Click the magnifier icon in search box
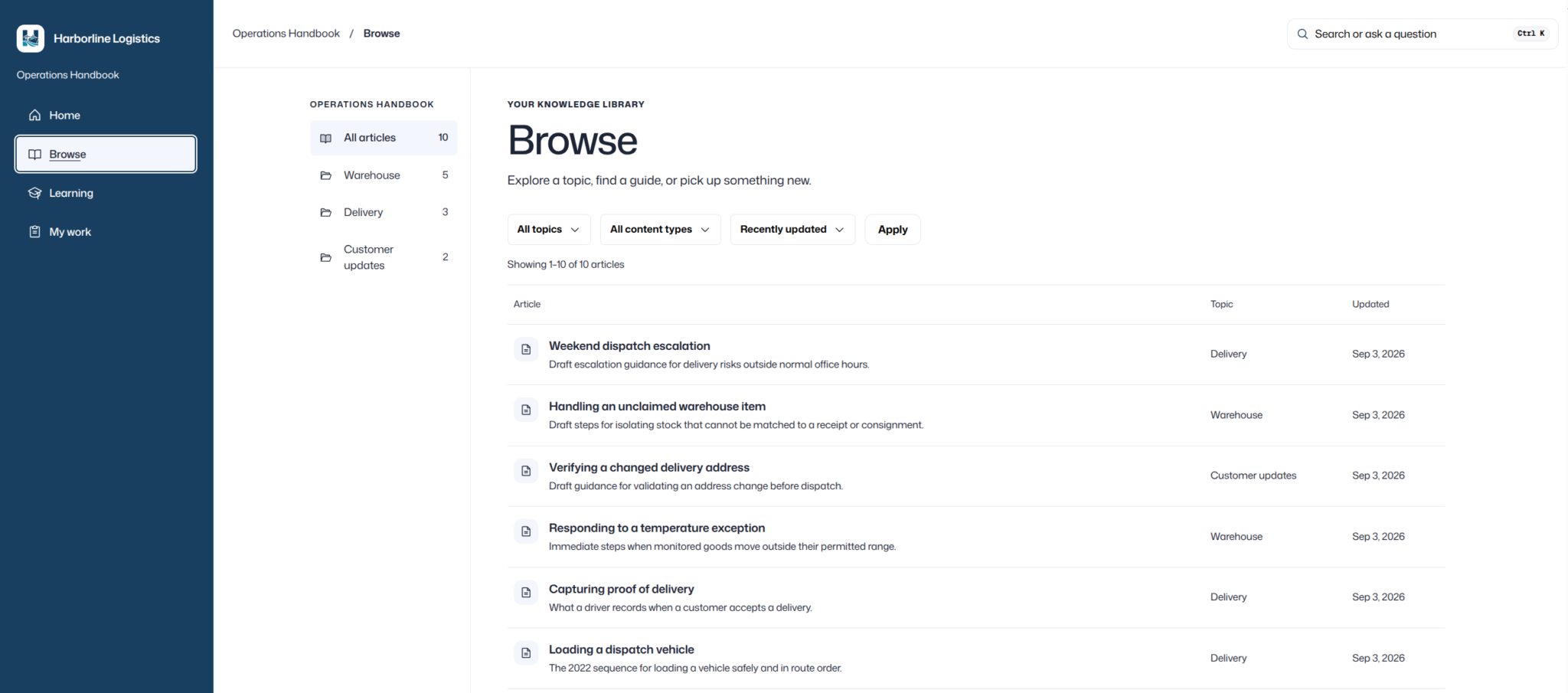The image size is (1568, 693). click(x=1302, y=34)
